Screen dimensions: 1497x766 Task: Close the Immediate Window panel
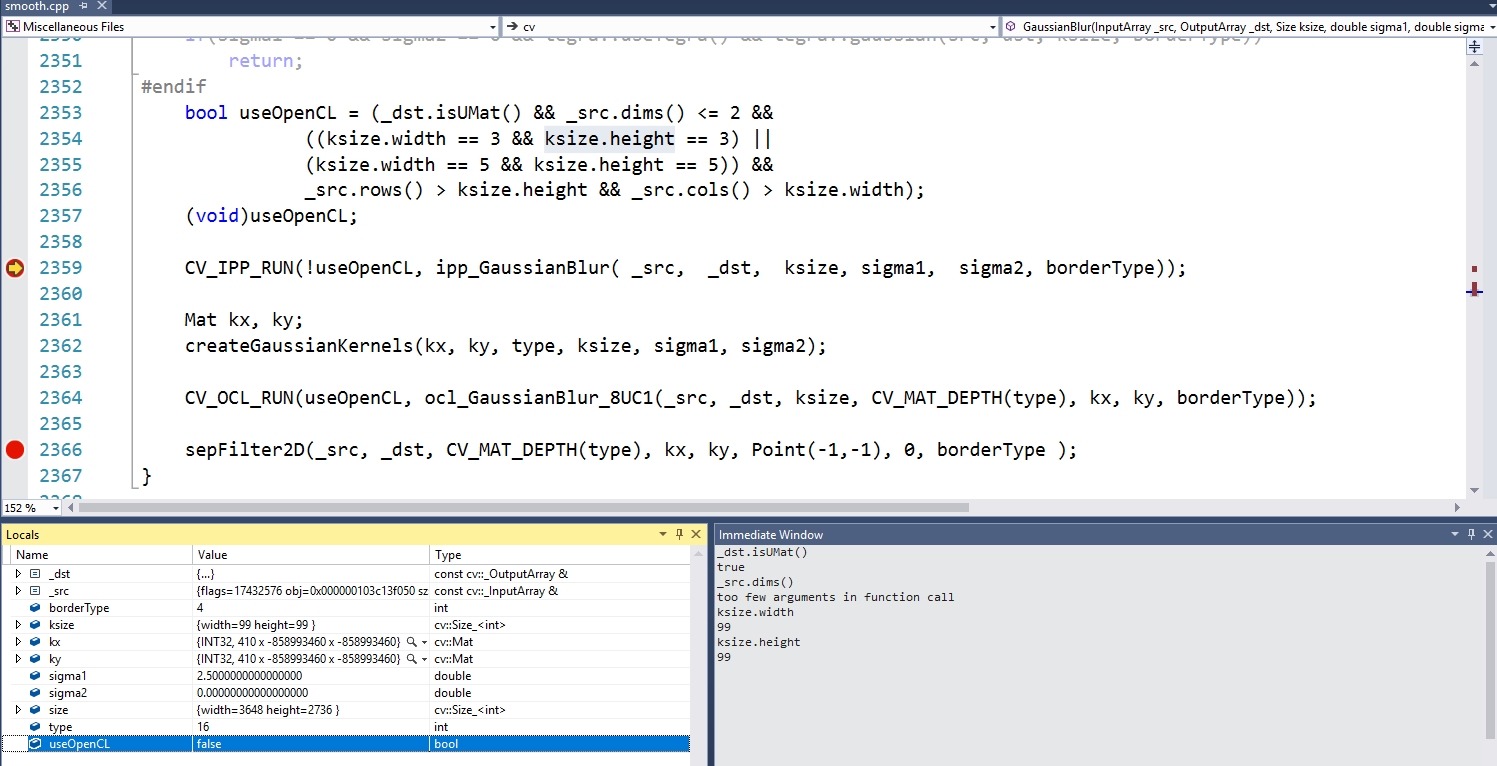coord(1488,535)
